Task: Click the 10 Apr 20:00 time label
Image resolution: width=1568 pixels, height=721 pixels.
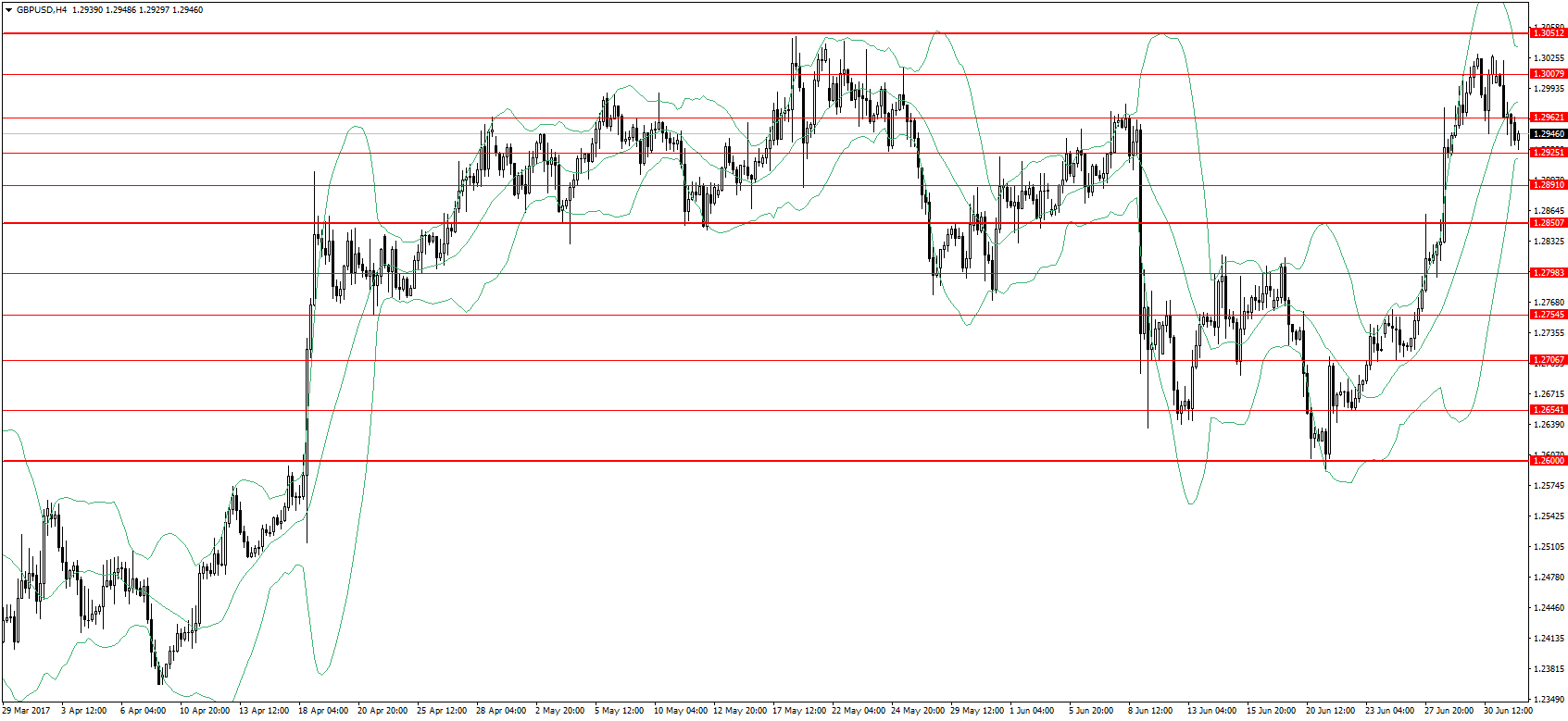Action: pyautogui.click(x=205, y=712)
